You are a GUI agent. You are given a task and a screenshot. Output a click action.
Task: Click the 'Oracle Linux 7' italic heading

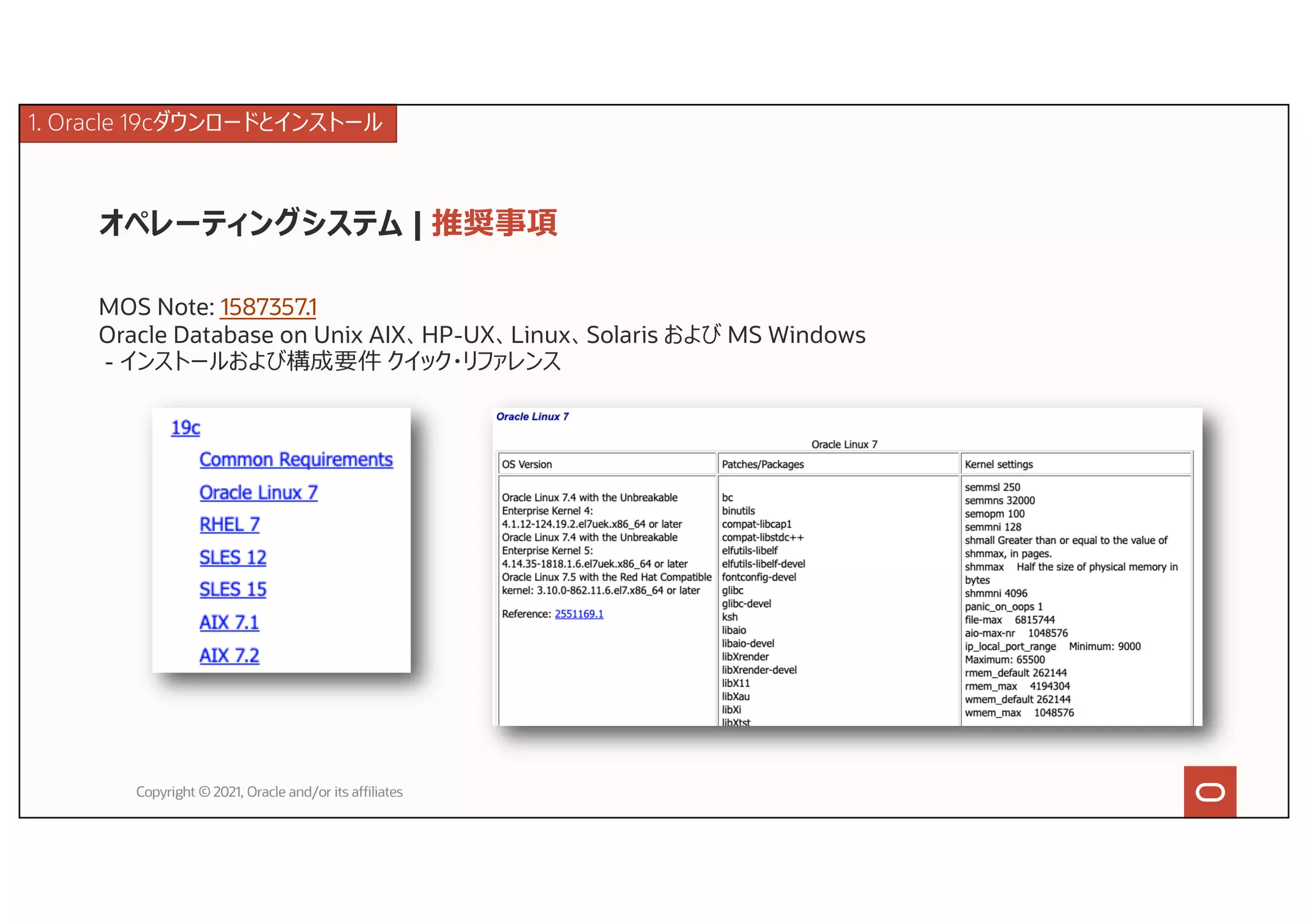click(533, 416)
